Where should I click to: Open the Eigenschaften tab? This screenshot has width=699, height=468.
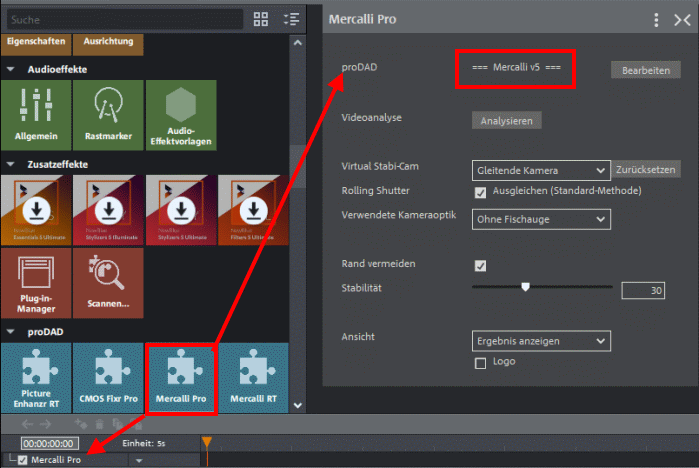tap(36, 44)
